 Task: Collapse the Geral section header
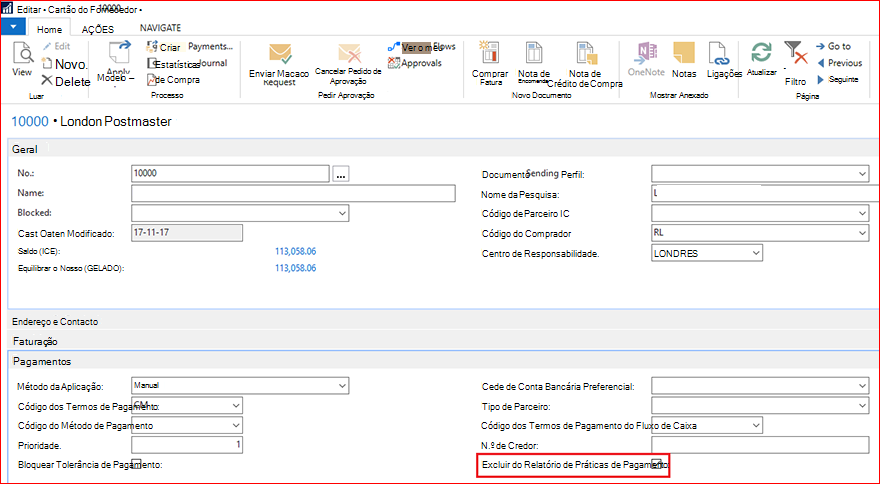pyautogui.click(x=443, y=149)
